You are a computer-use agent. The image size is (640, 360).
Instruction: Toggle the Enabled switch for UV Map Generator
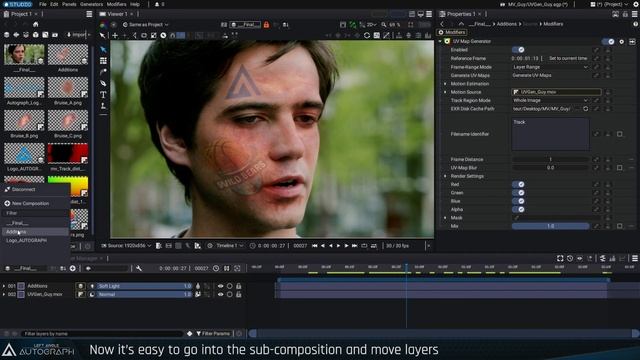[518, 50]
